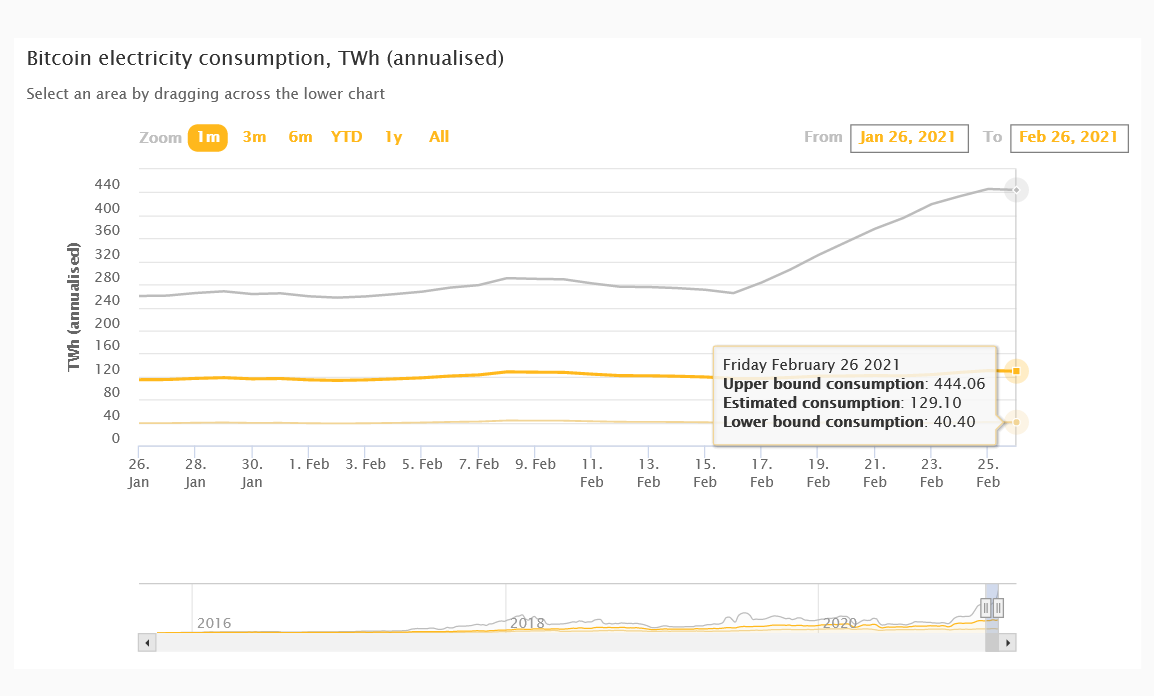Click the 'Lower bound consumption: 40.40' tooltip line
This screenshot has height=696, width=1154.
849,422
